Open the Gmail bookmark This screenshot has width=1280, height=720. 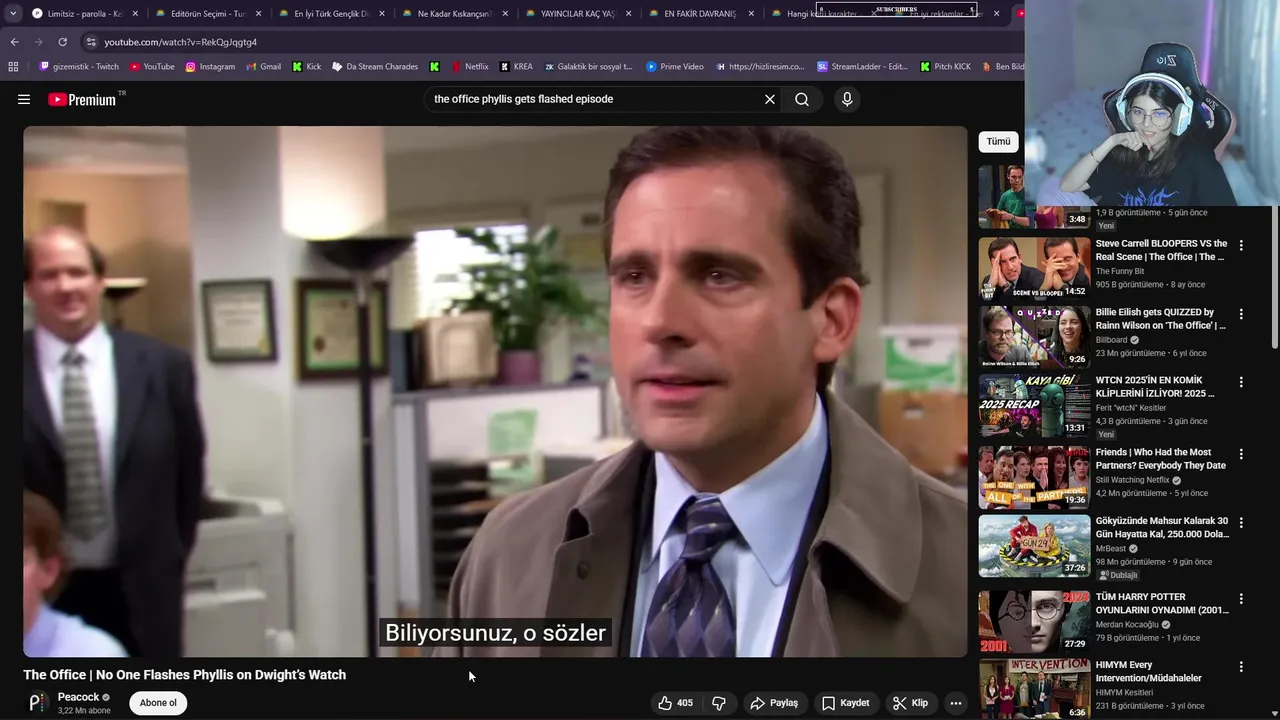(263, 67)
